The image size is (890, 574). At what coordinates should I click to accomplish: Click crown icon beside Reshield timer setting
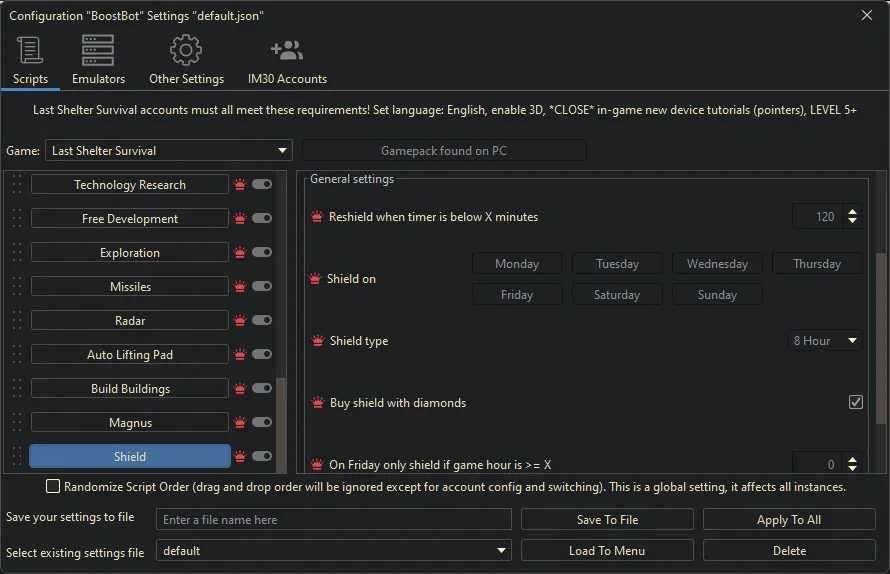(x=317, y=217)
